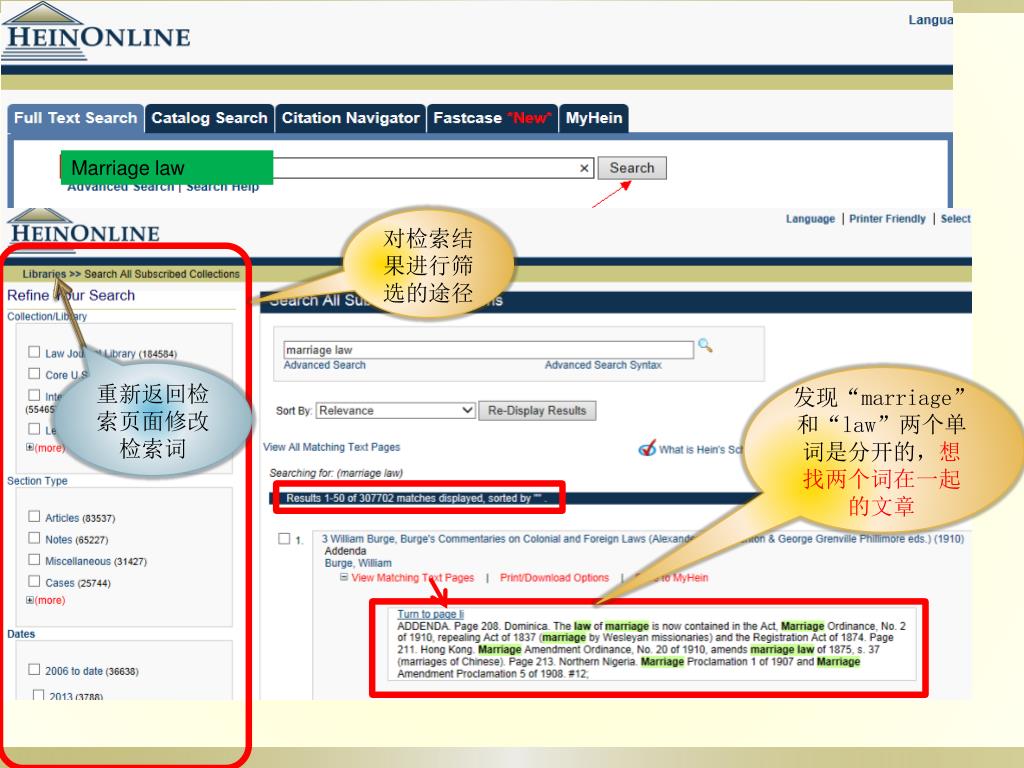
Task: Open the Language link in the results header
Action: click(810, 219)
